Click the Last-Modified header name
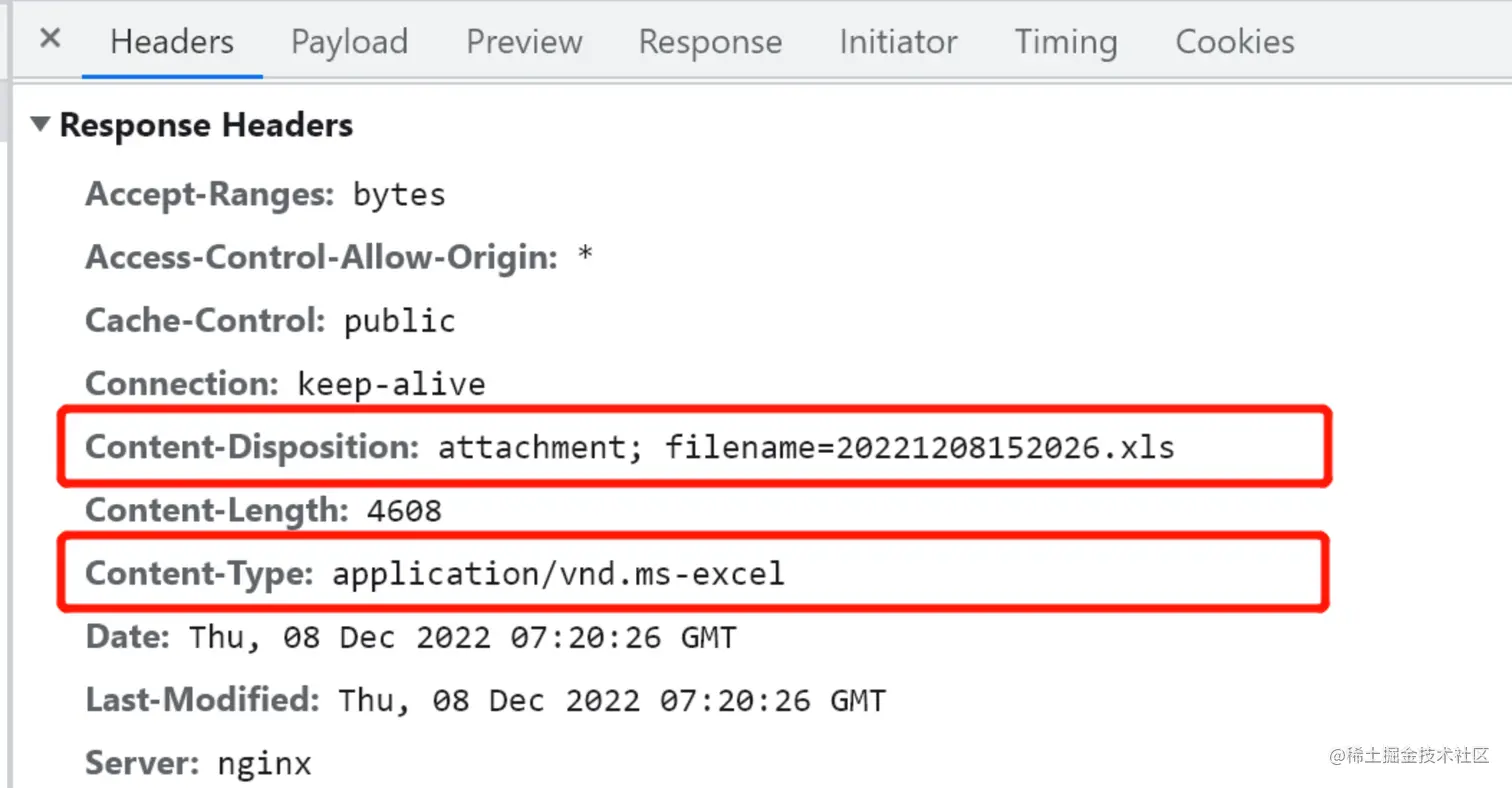 tap(202, 700)
